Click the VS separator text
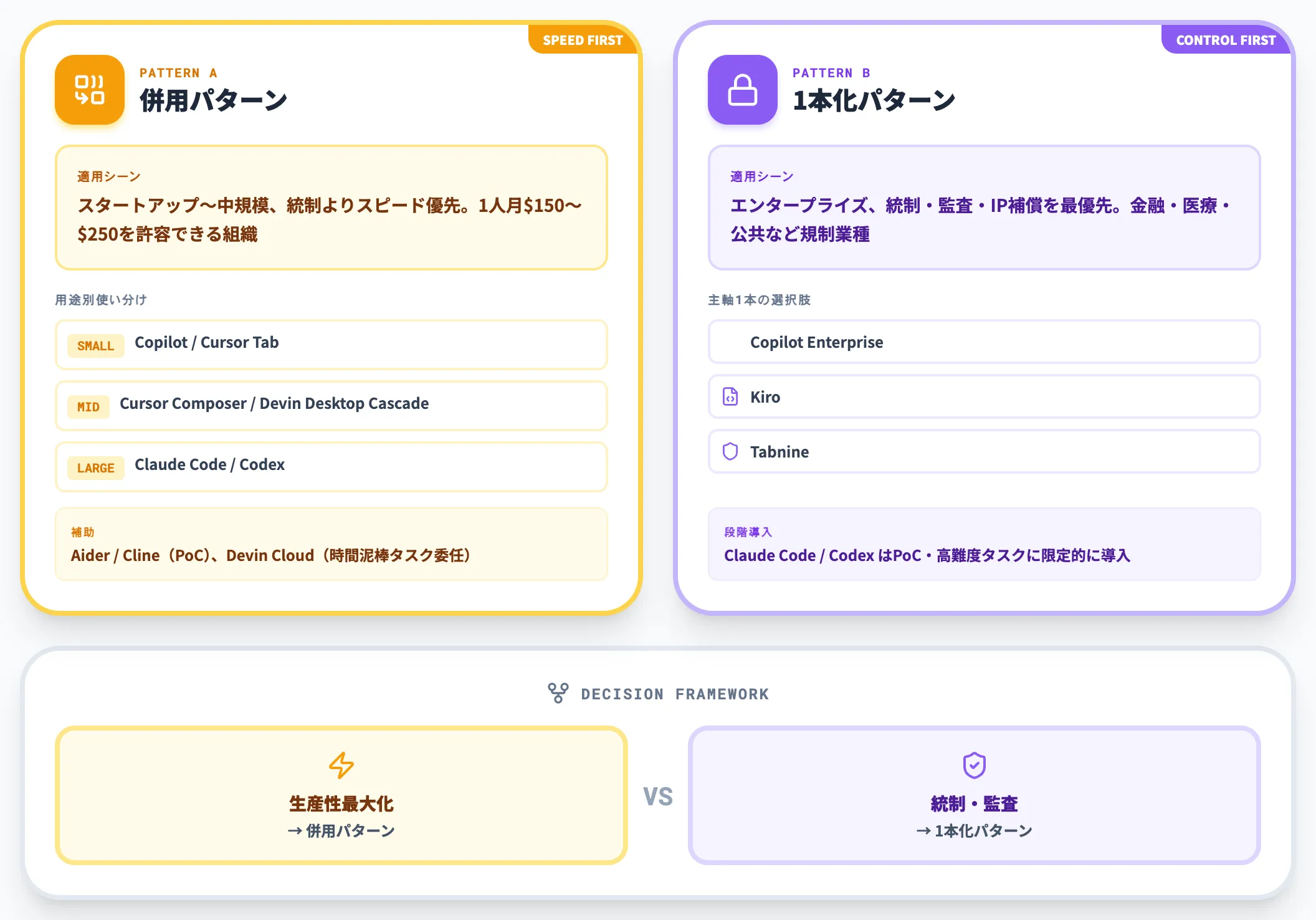The height and width of the screenshot is (920, 1316). pos(658,797)
